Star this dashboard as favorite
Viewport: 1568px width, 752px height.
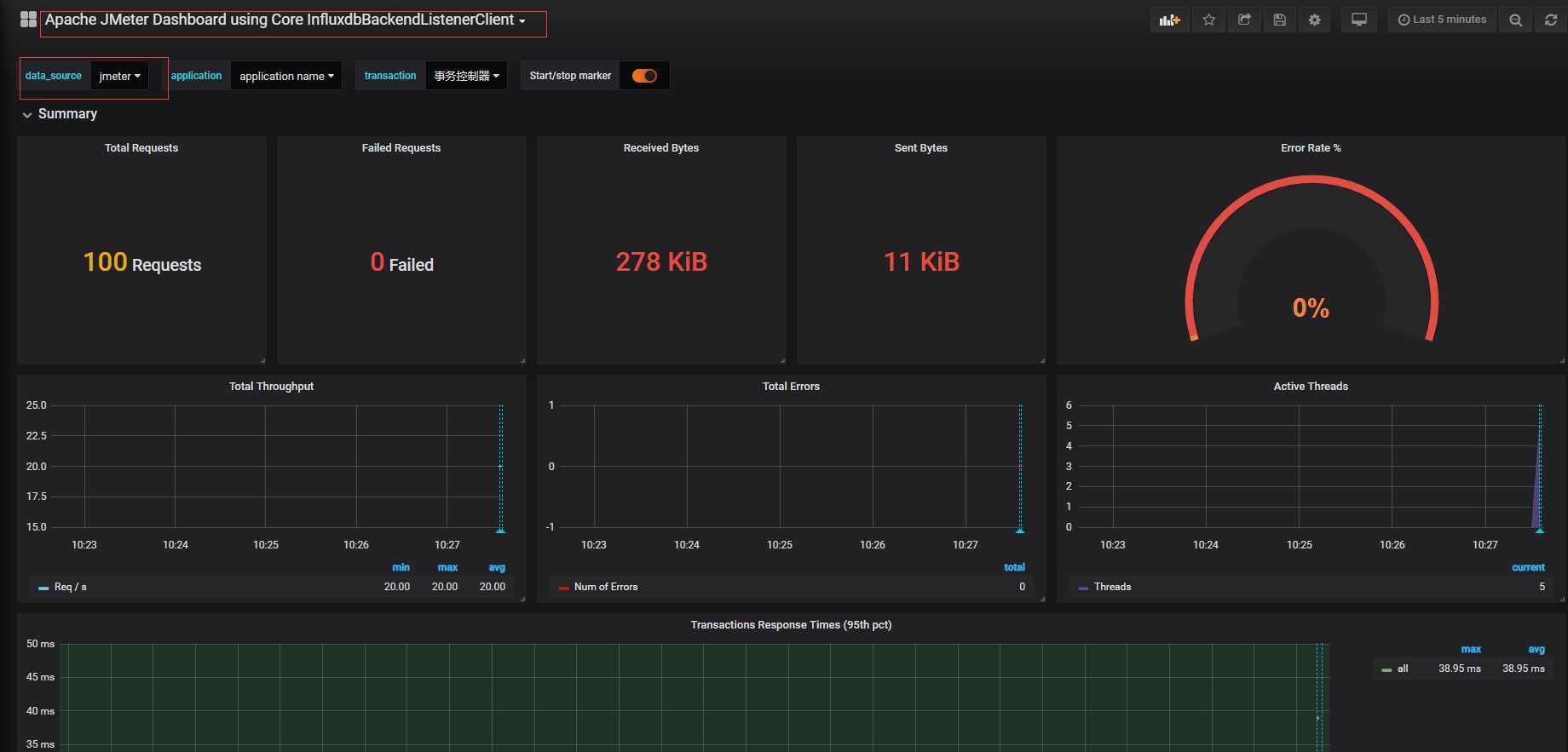click(1208, 20)
